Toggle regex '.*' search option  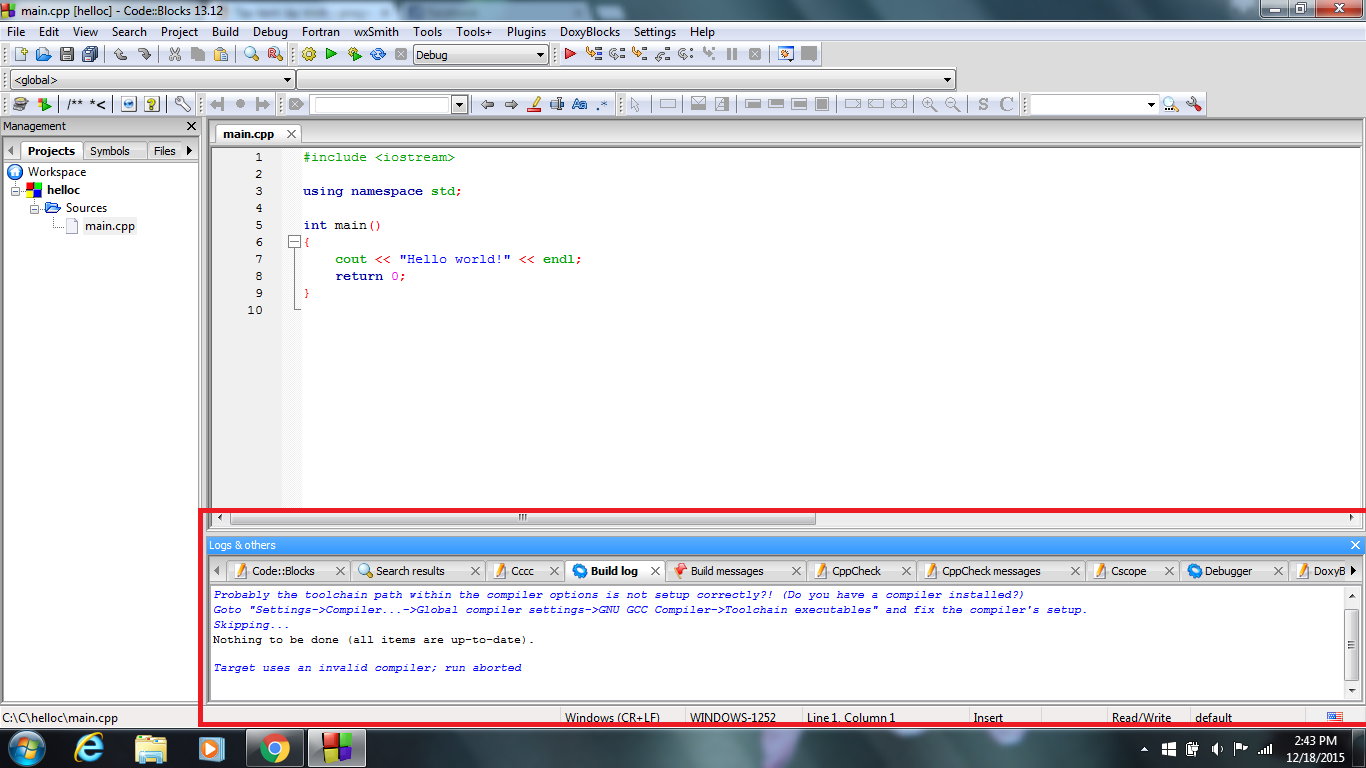point(602,104)
